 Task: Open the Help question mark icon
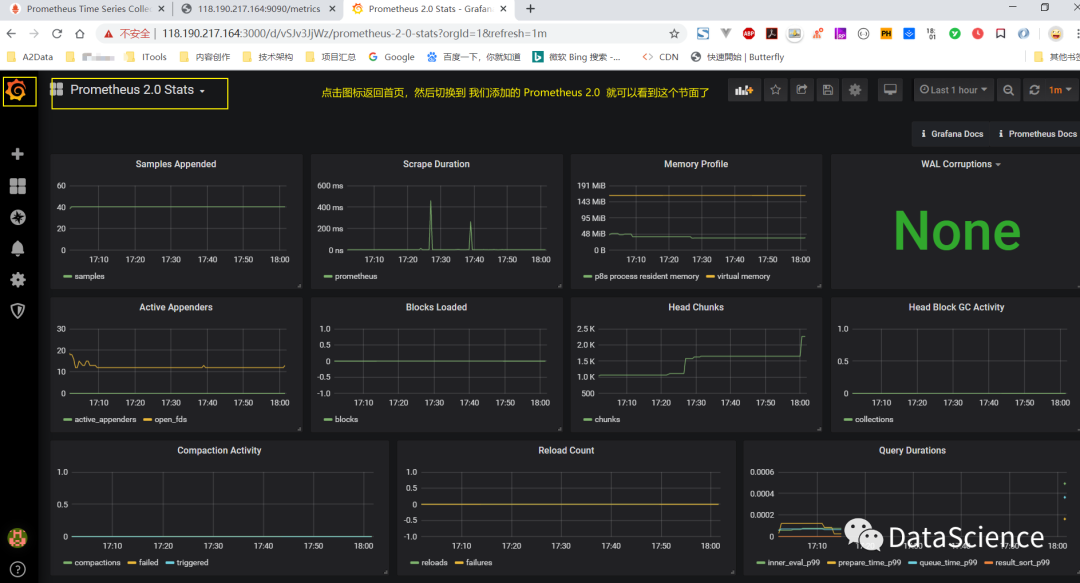(18, 569)
